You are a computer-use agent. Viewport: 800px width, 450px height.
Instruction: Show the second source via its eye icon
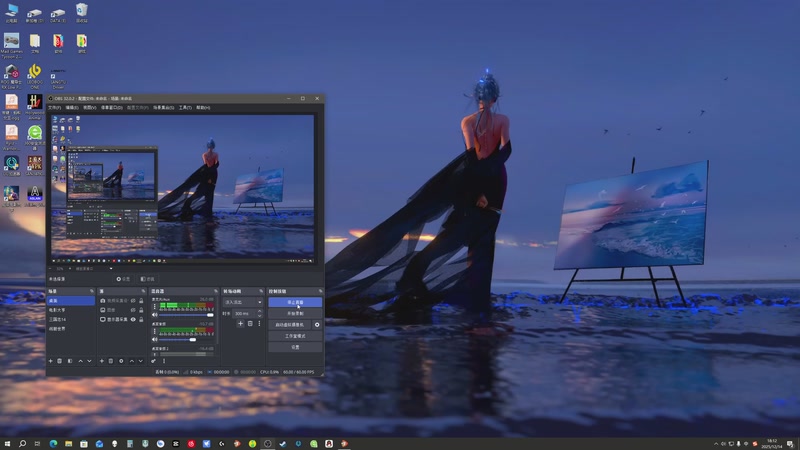pos(133,310)
